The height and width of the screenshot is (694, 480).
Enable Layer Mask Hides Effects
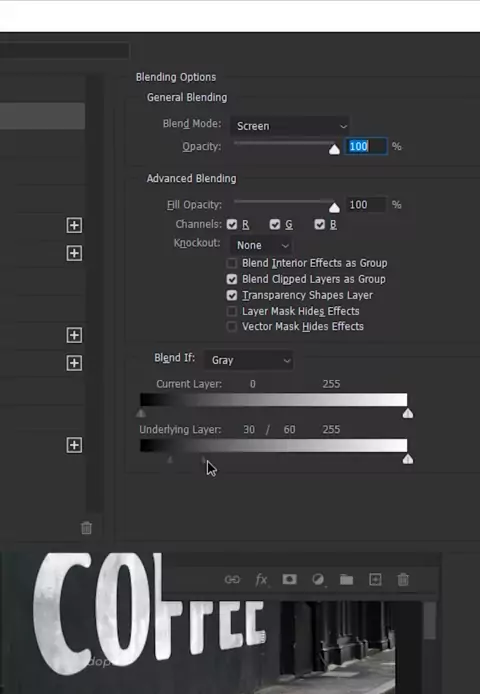(231, 311)
